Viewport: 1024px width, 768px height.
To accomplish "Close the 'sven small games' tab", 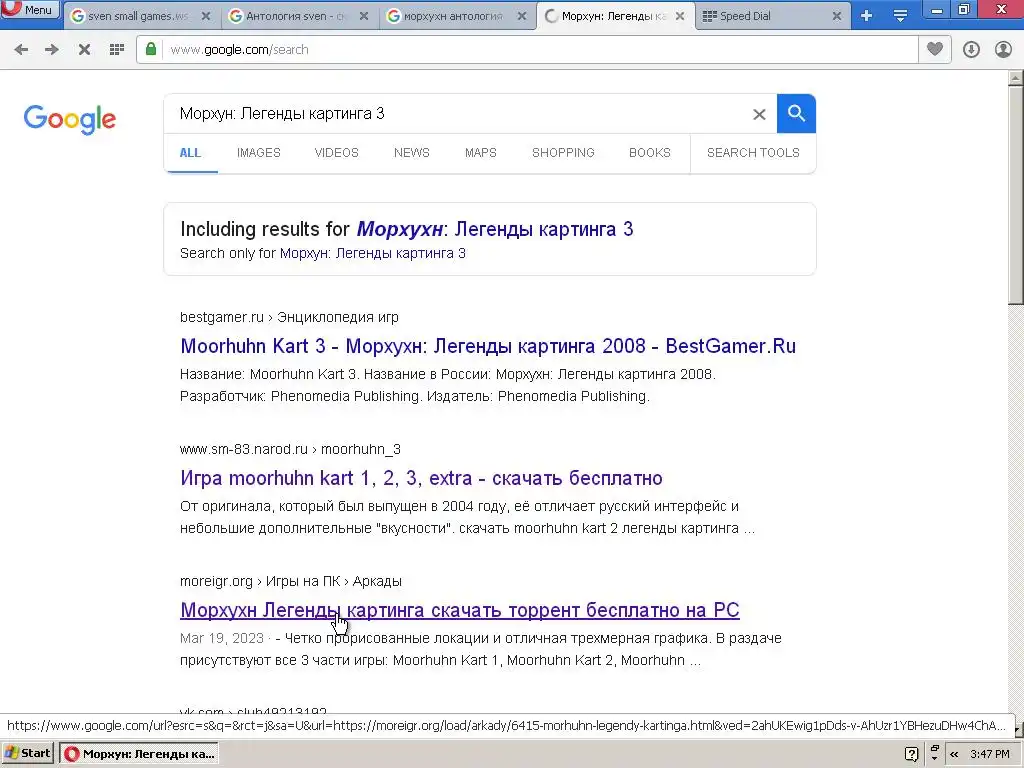I will (x=206, y=16).
